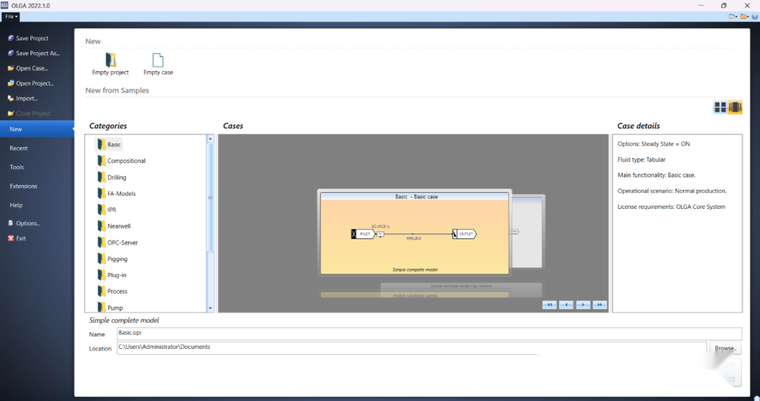
Task: Click Close Project in sidebar
Action: point(29,113)
